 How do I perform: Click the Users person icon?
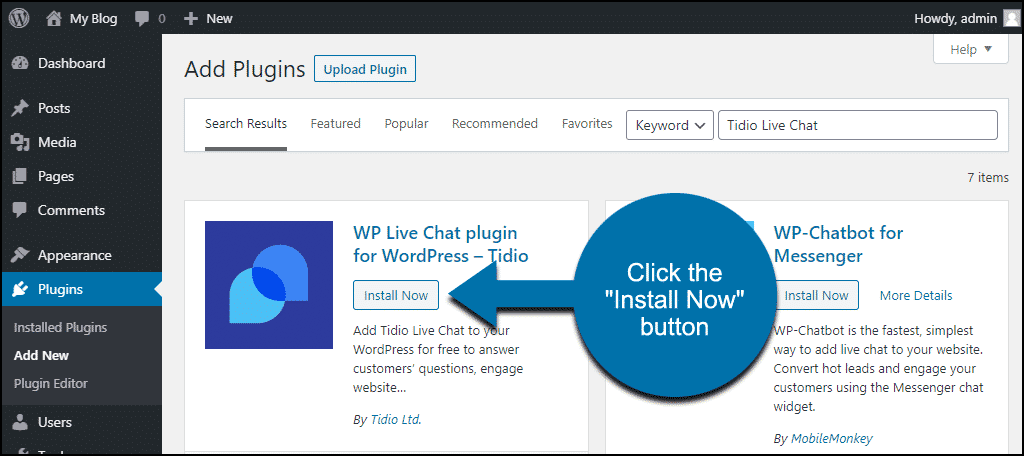pos(20,423)
